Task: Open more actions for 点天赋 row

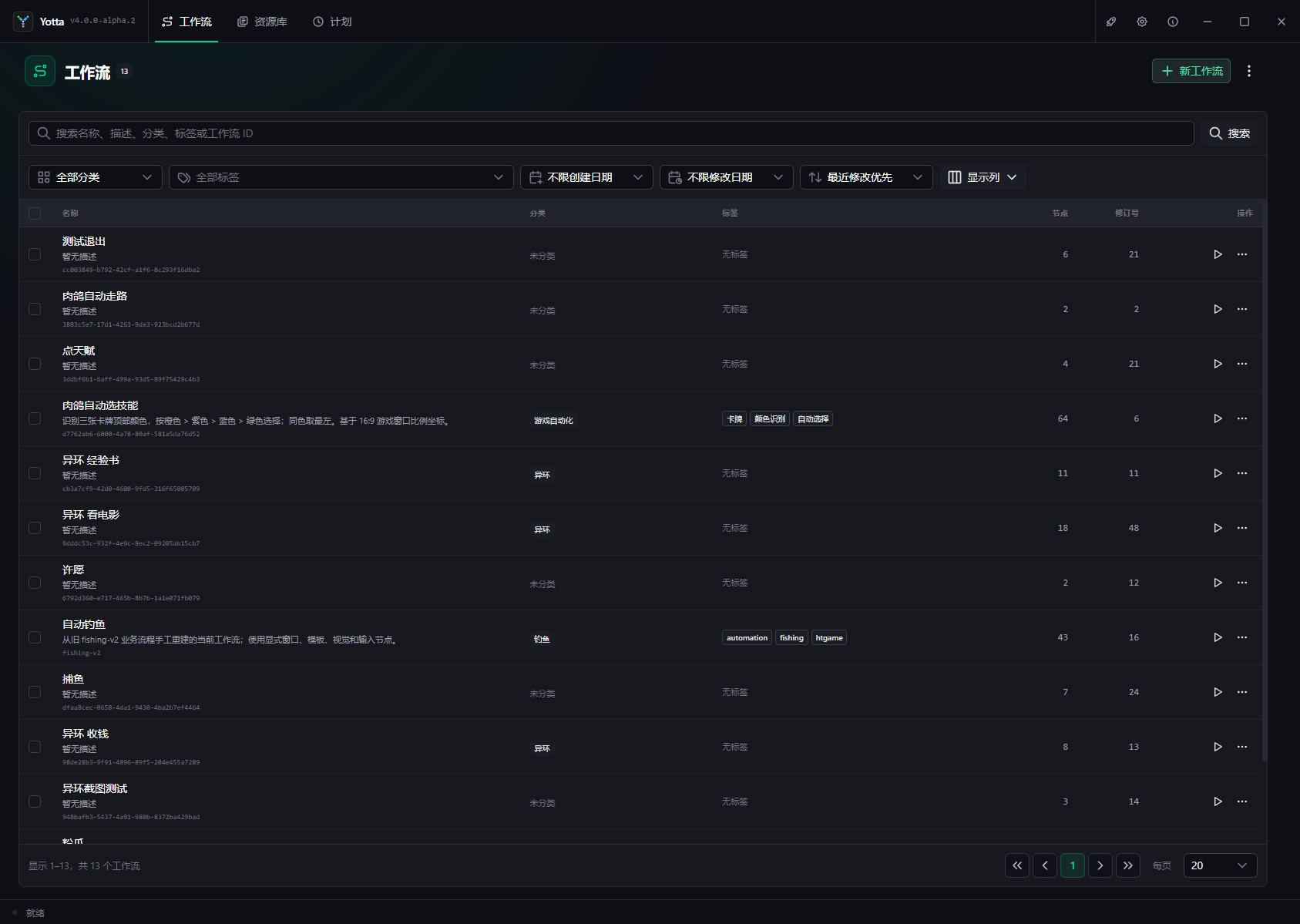Action: coord(1242,364)
